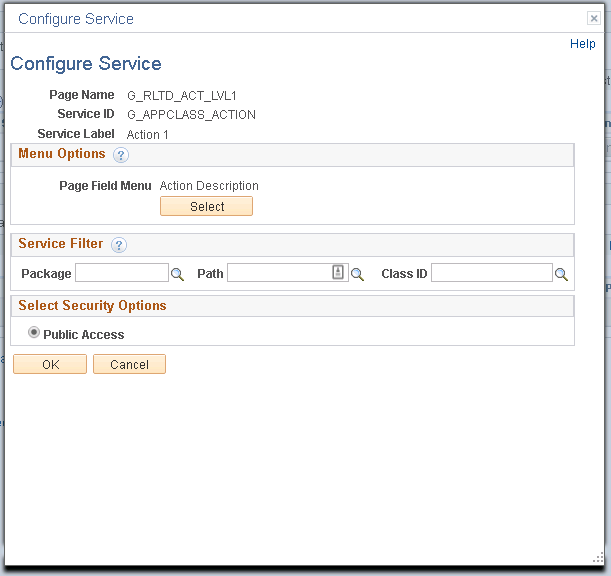
Task: Click the Action Description field value
Action: [209, 186]
